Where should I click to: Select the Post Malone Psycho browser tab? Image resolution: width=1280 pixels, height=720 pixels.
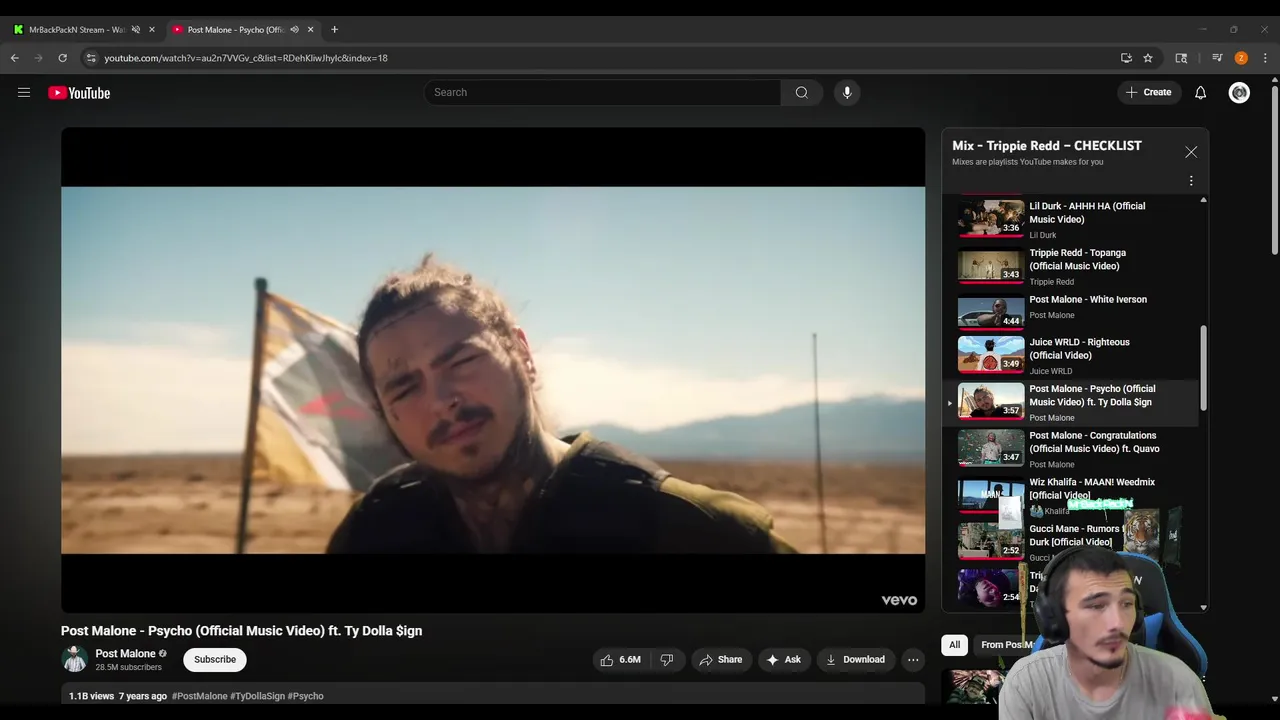click(x=234, y=30)
